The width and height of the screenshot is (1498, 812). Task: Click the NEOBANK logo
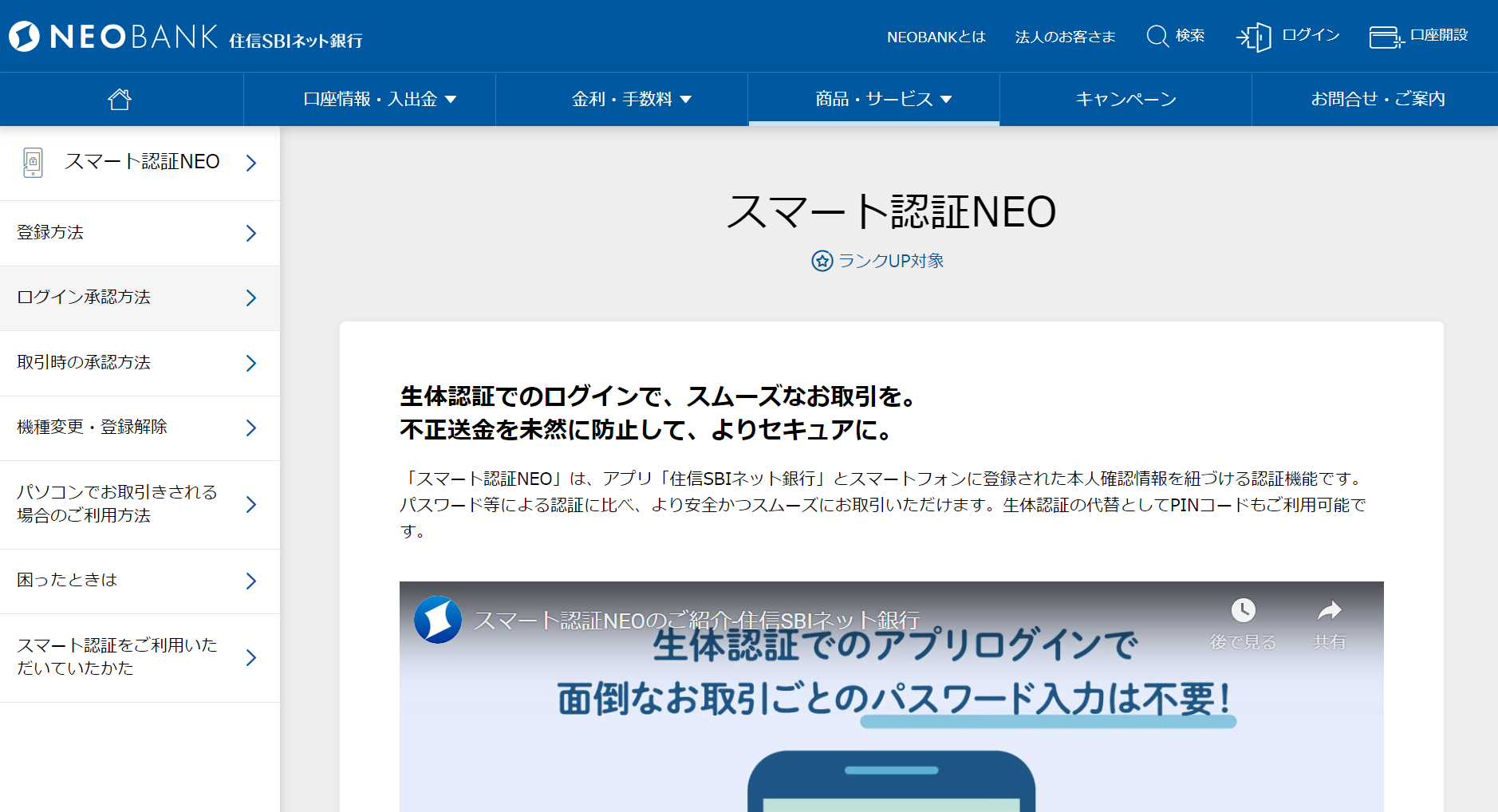113,37
